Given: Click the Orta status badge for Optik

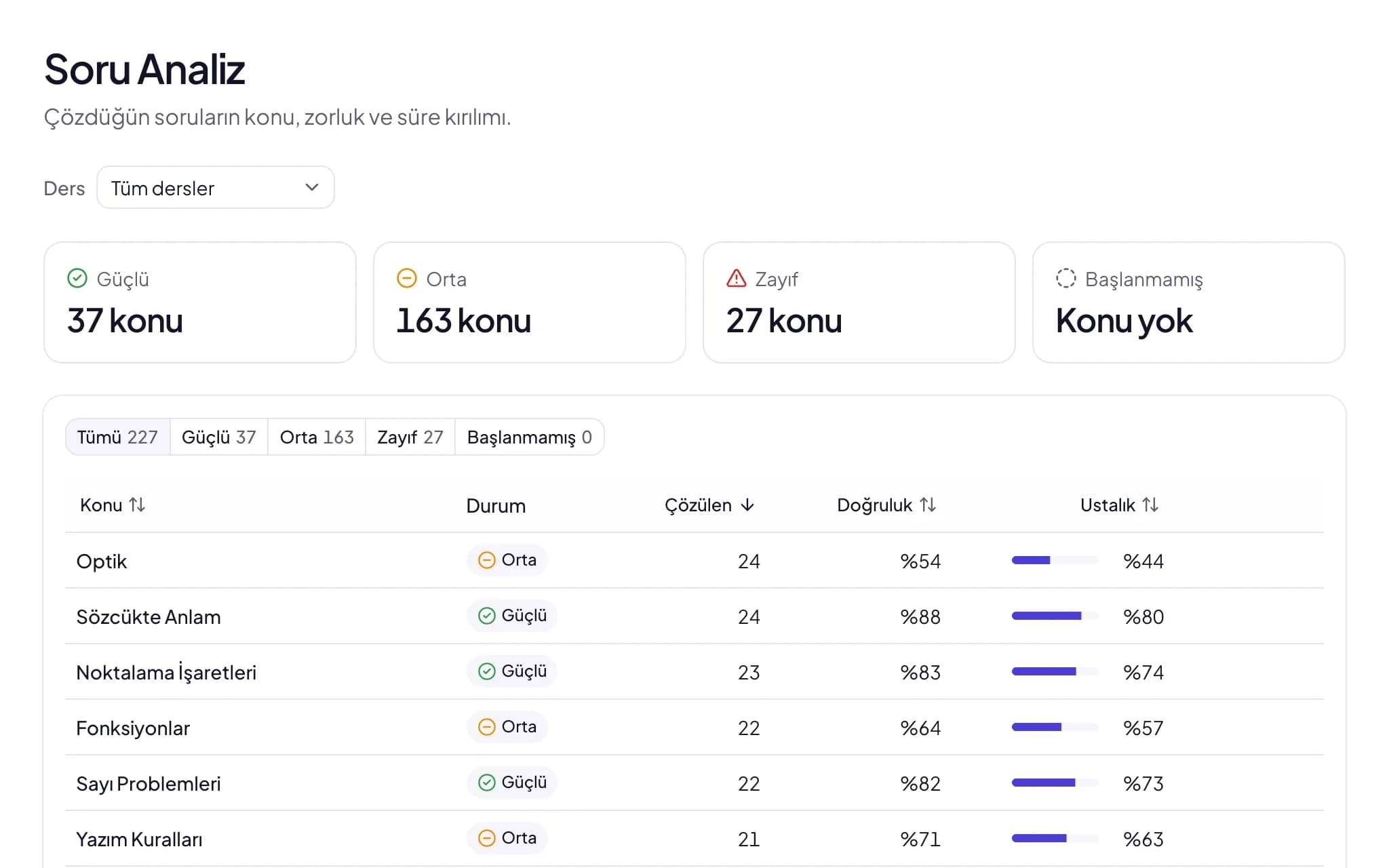Looking at the screenshot, I should point(507,560).
